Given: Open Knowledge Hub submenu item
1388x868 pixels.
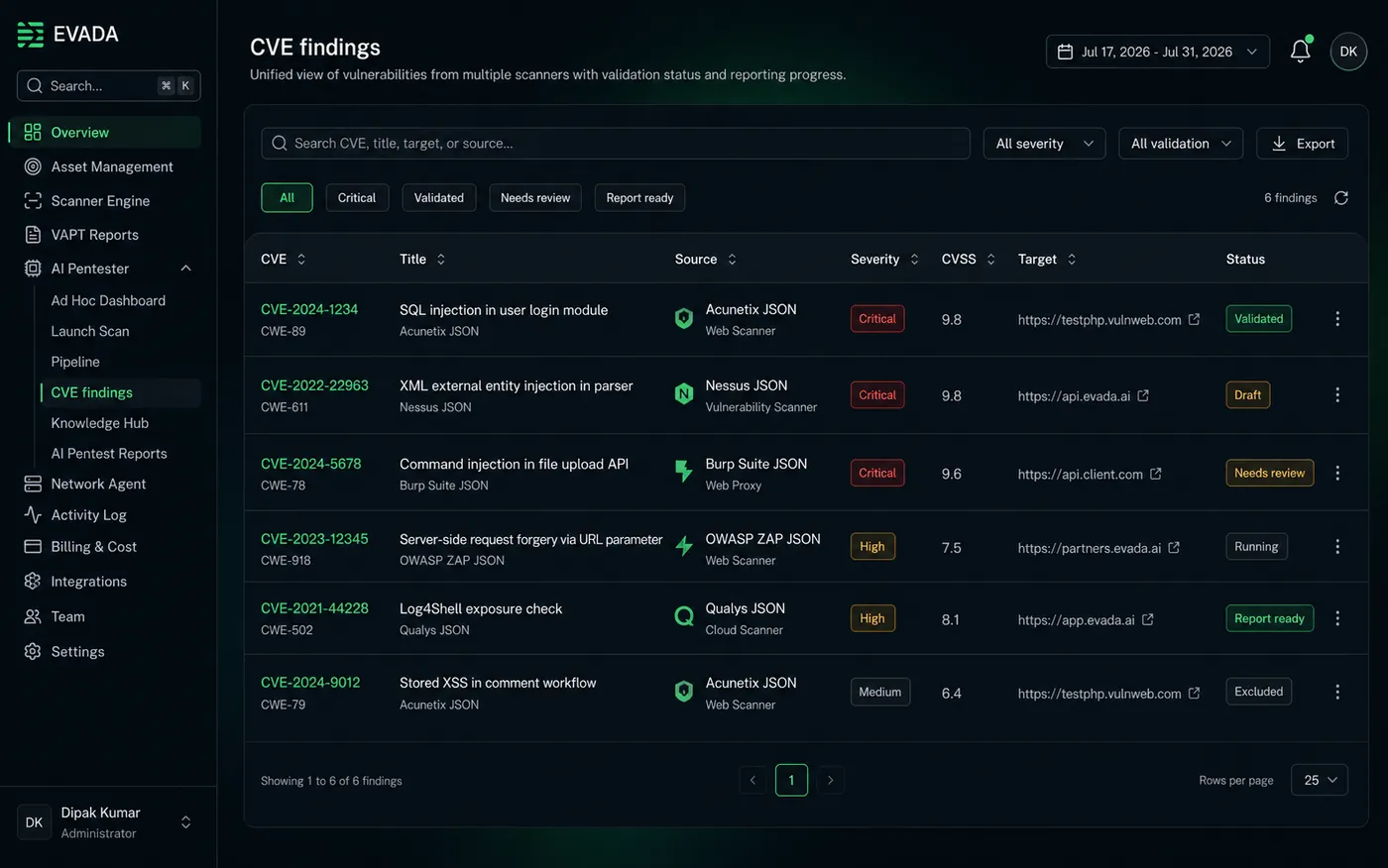Looking at the screenshot, I should (99, 423).
